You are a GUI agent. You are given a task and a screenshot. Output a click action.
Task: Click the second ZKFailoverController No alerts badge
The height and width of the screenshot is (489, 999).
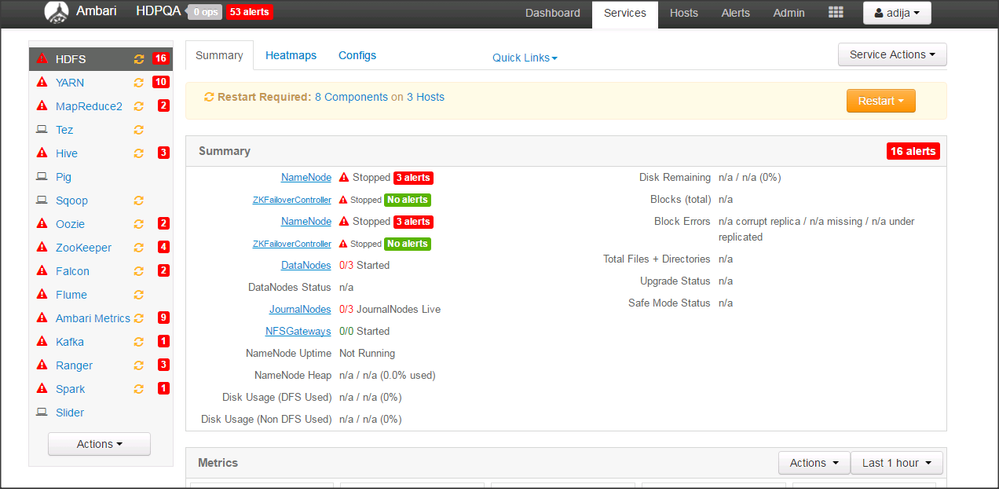(407, 244)
